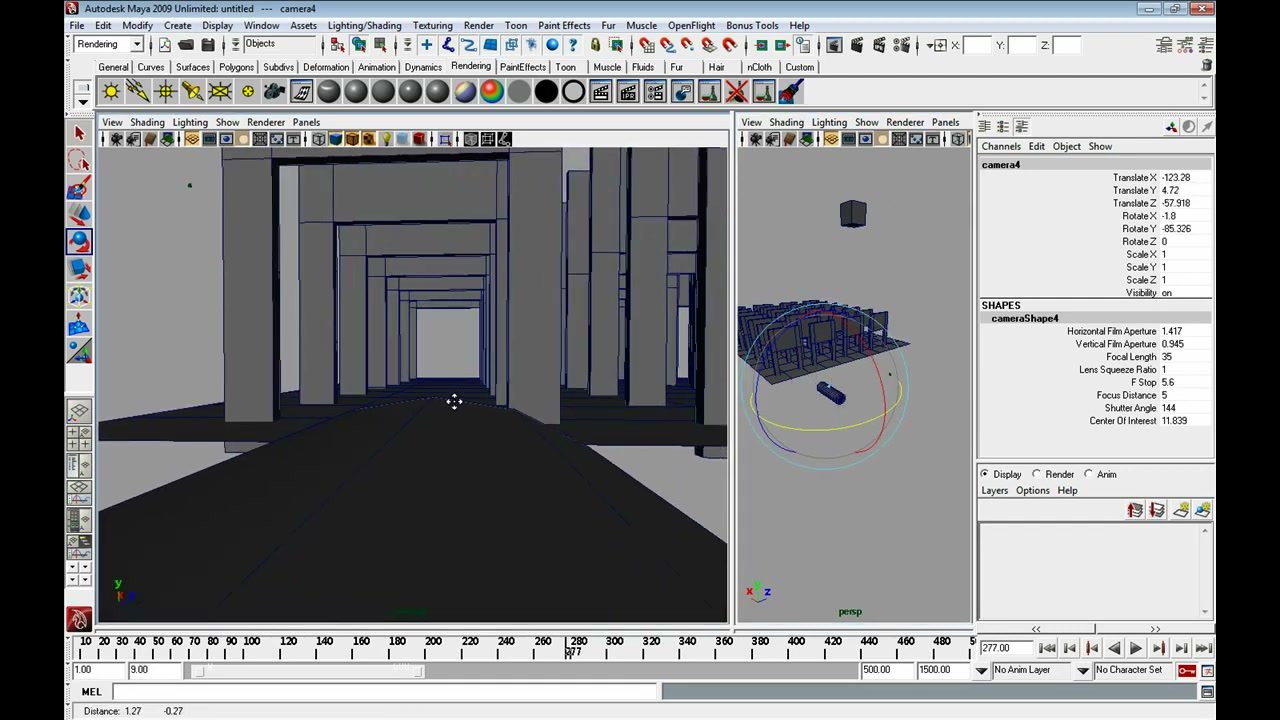
Task: Pick the Soft Modification tool
Action: (x=80, y=324)
